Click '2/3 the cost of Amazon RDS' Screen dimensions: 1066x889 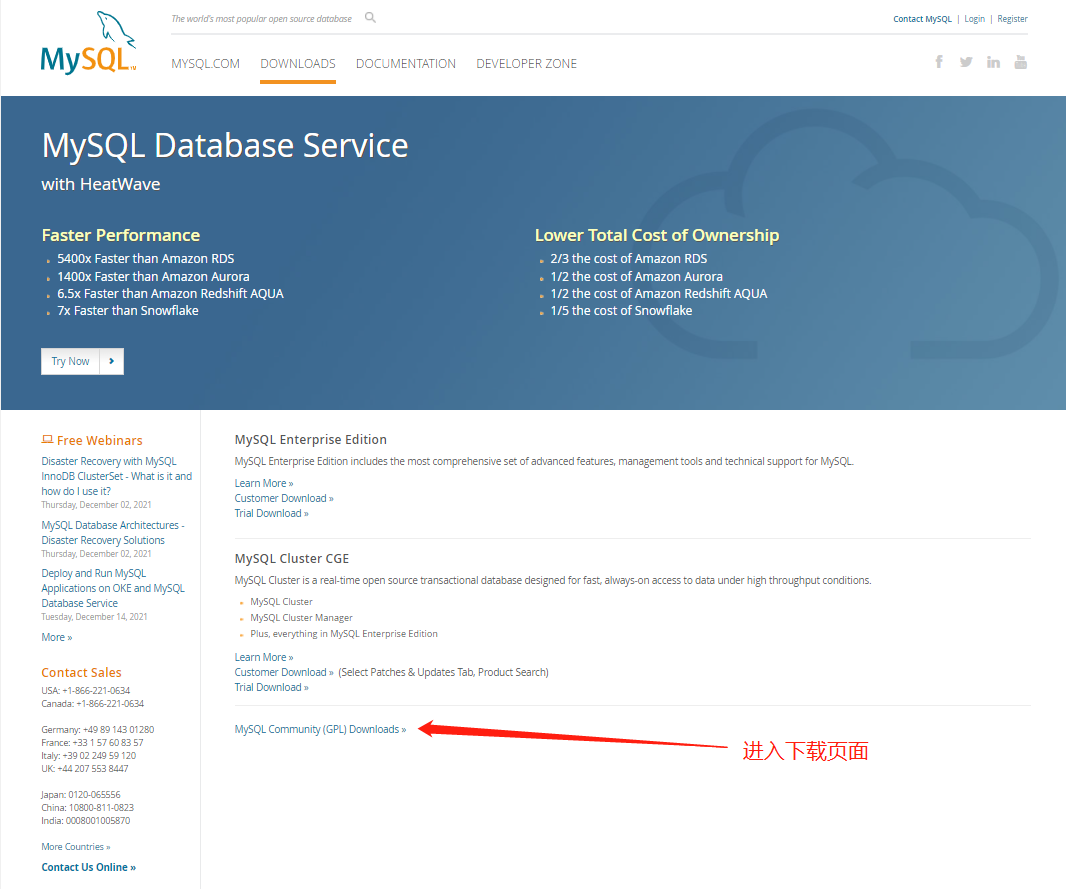(629, 259)
